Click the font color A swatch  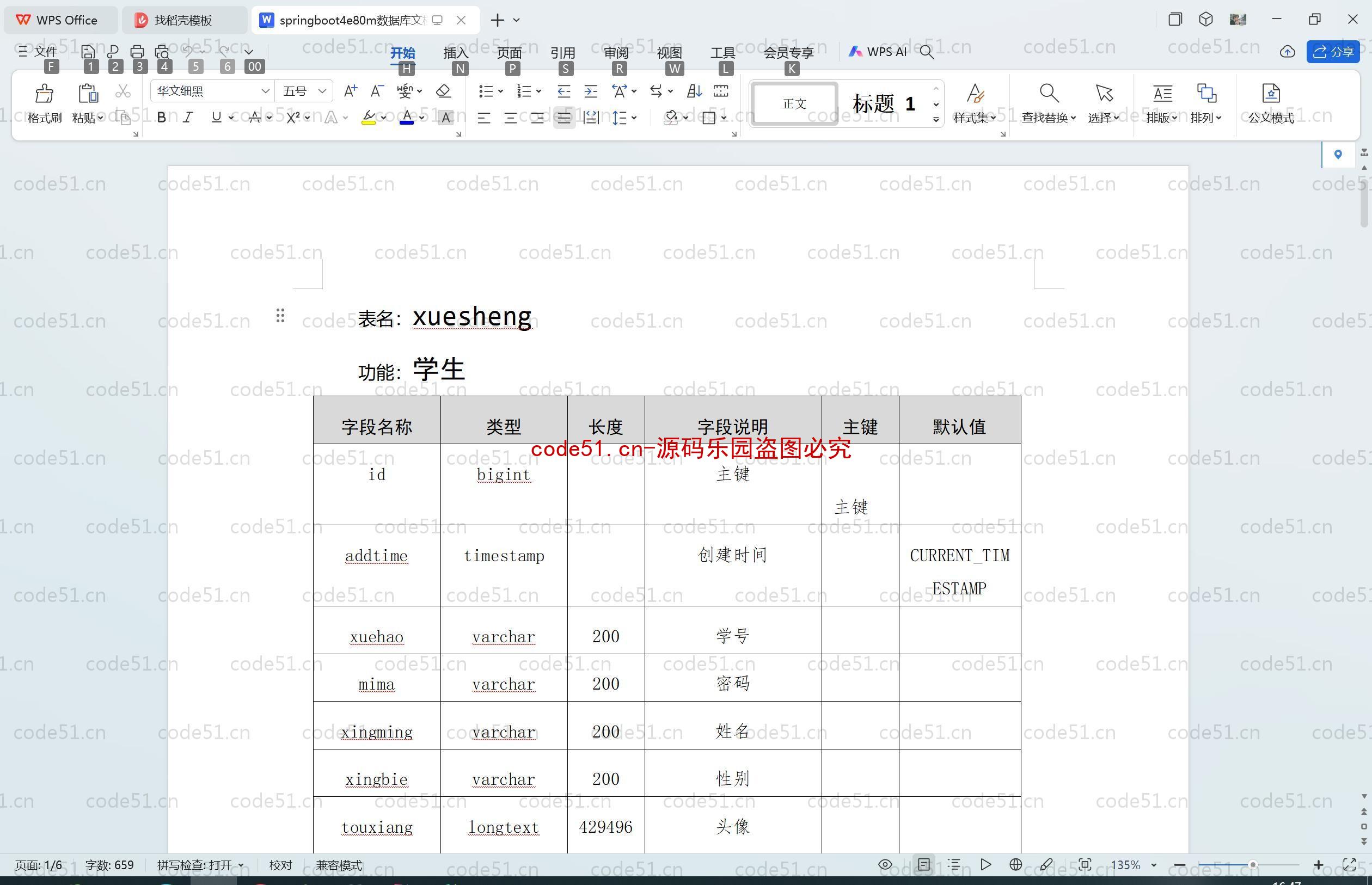point(406,118)
